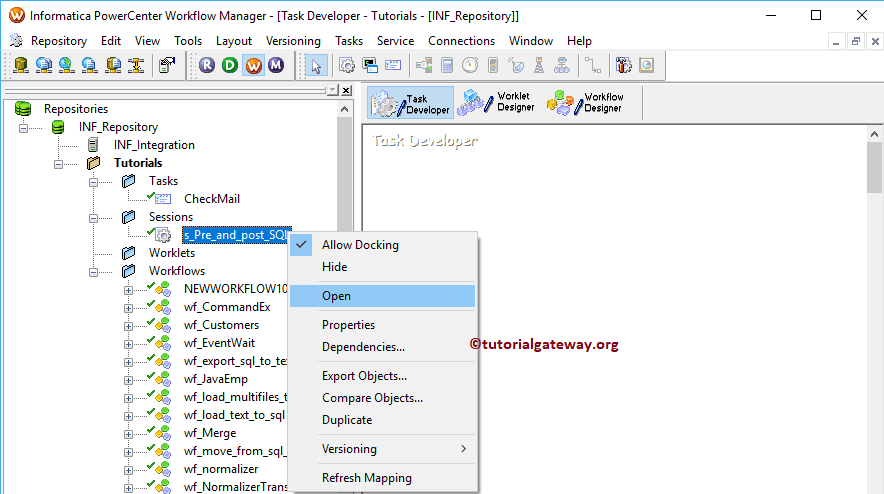Launch Workflow Monitor via the purple M icon
884x494 pixels.
(x=276, y=65)
